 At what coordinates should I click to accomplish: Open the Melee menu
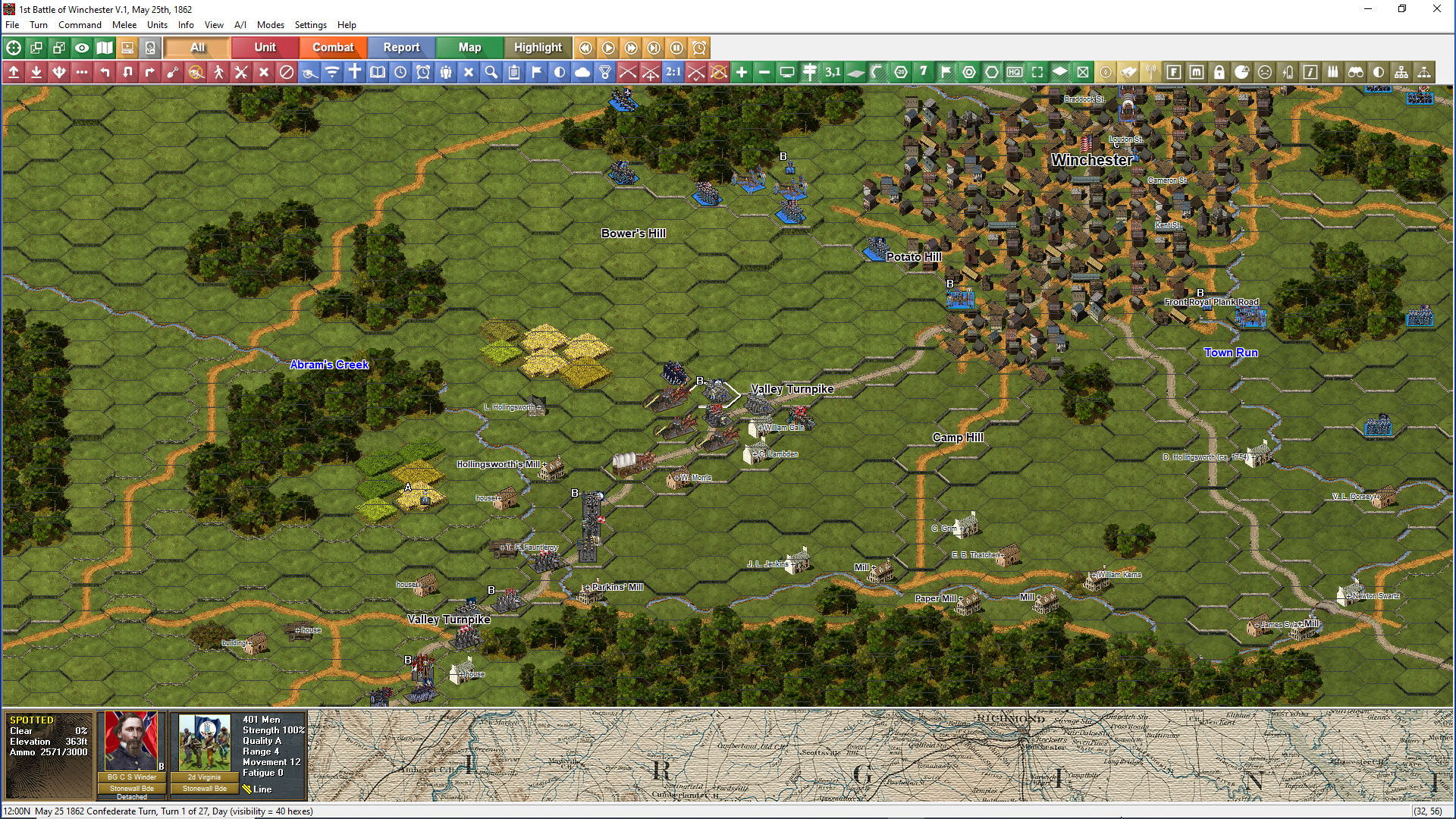(124, 25)
